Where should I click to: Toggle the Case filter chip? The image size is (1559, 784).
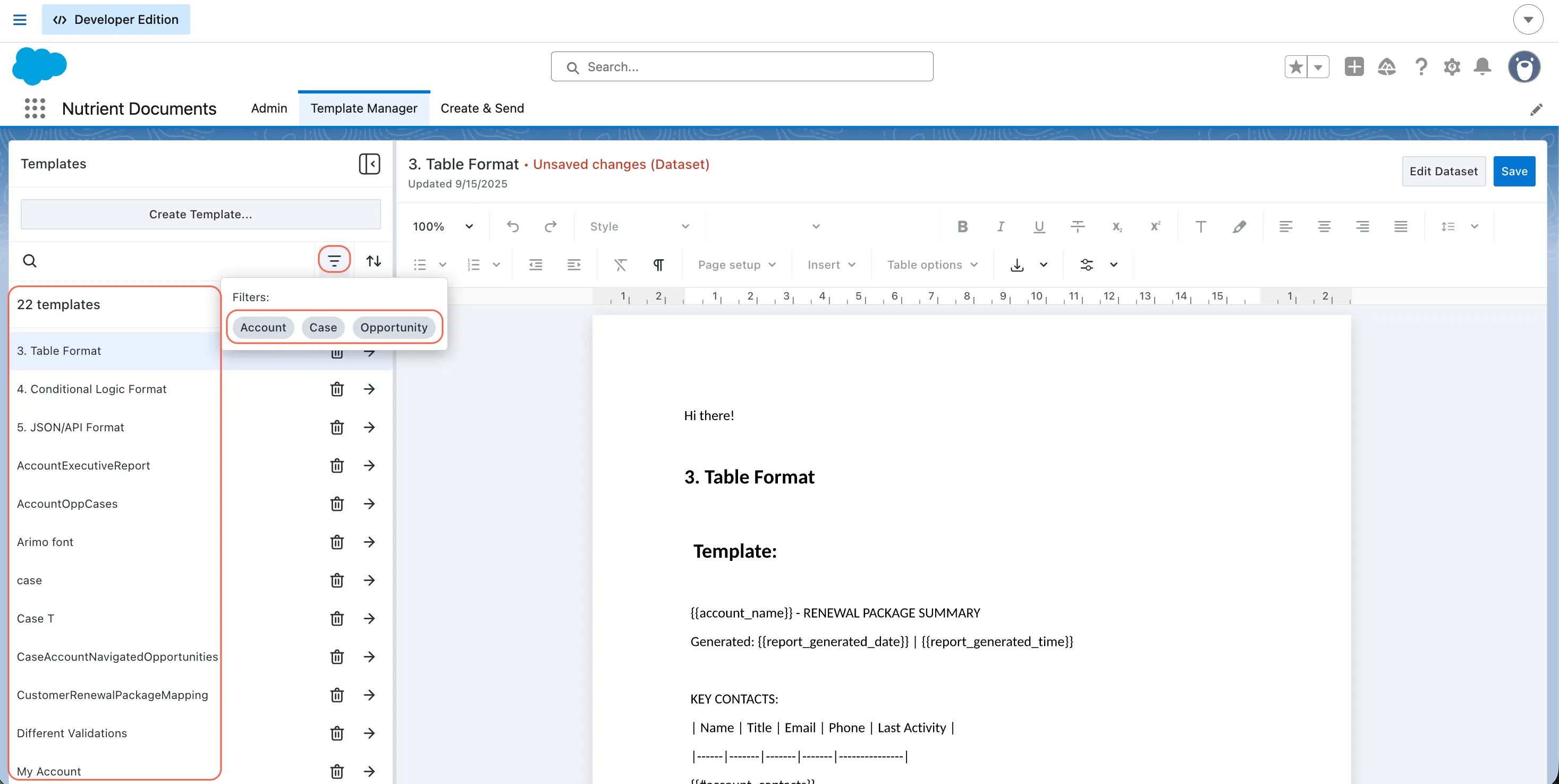[323, 327]
